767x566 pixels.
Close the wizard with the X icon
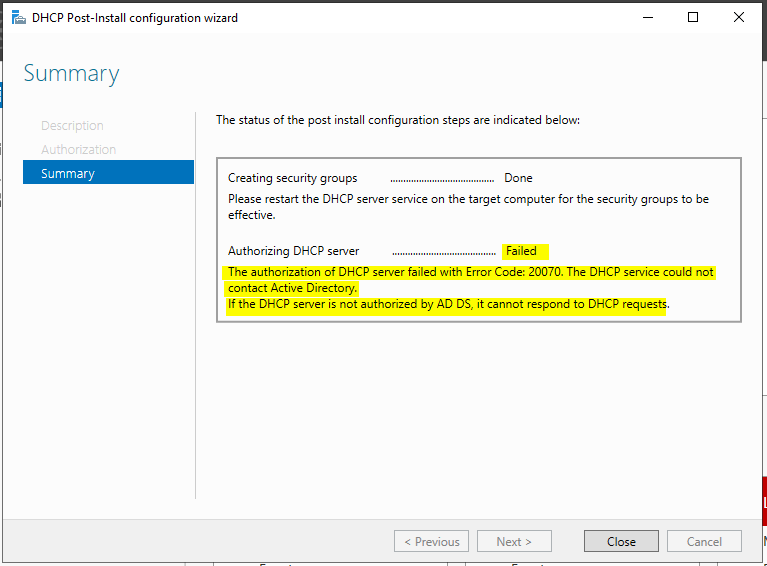(739, 18)
